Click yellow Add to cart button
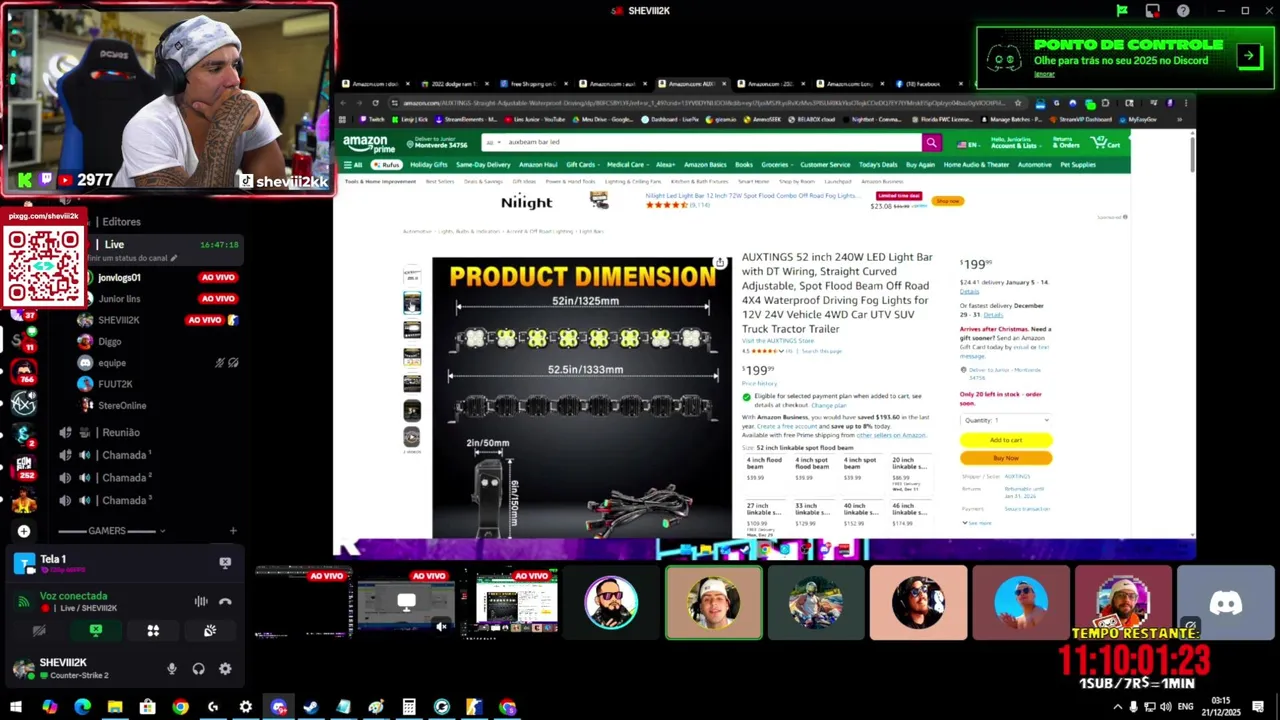Viewport: 1280px width, 720px height. pos(1006,440)
